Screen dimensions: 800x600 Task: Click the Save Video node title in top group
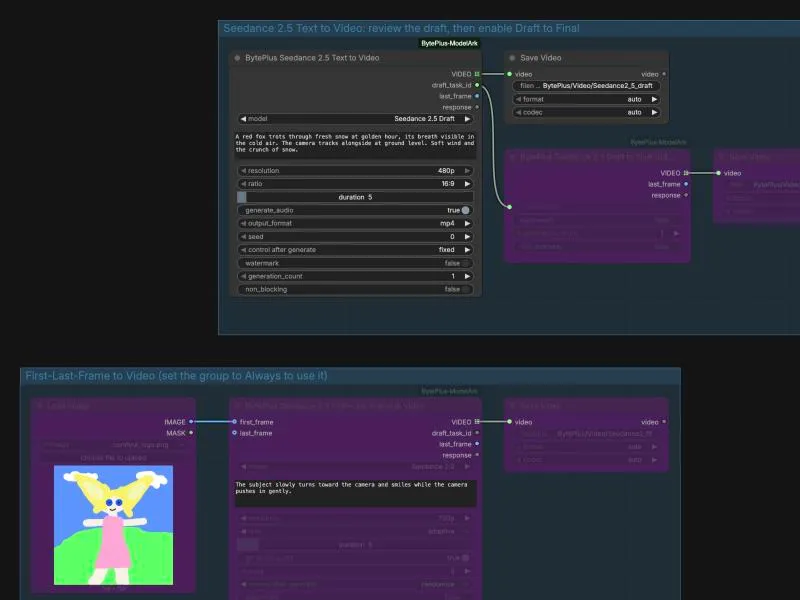[541, 58]
